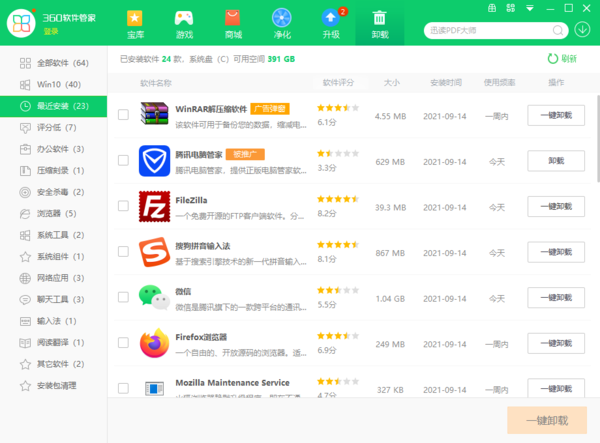
Task: Open the 游戏 games section
Action: point(184,24)
